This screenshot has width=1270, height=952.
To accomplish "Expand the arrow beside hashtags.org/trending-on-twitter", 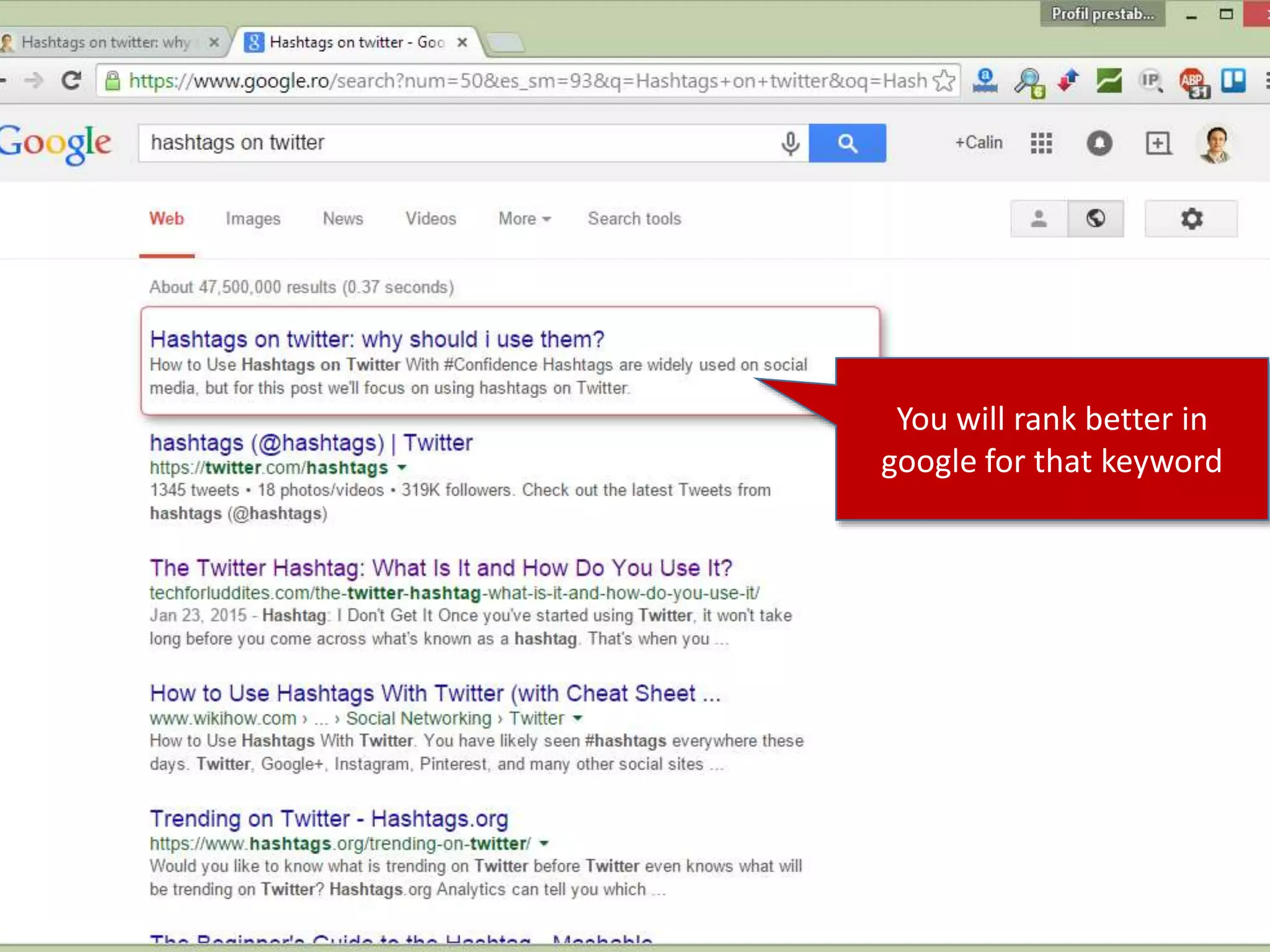I will pos(544,844).
